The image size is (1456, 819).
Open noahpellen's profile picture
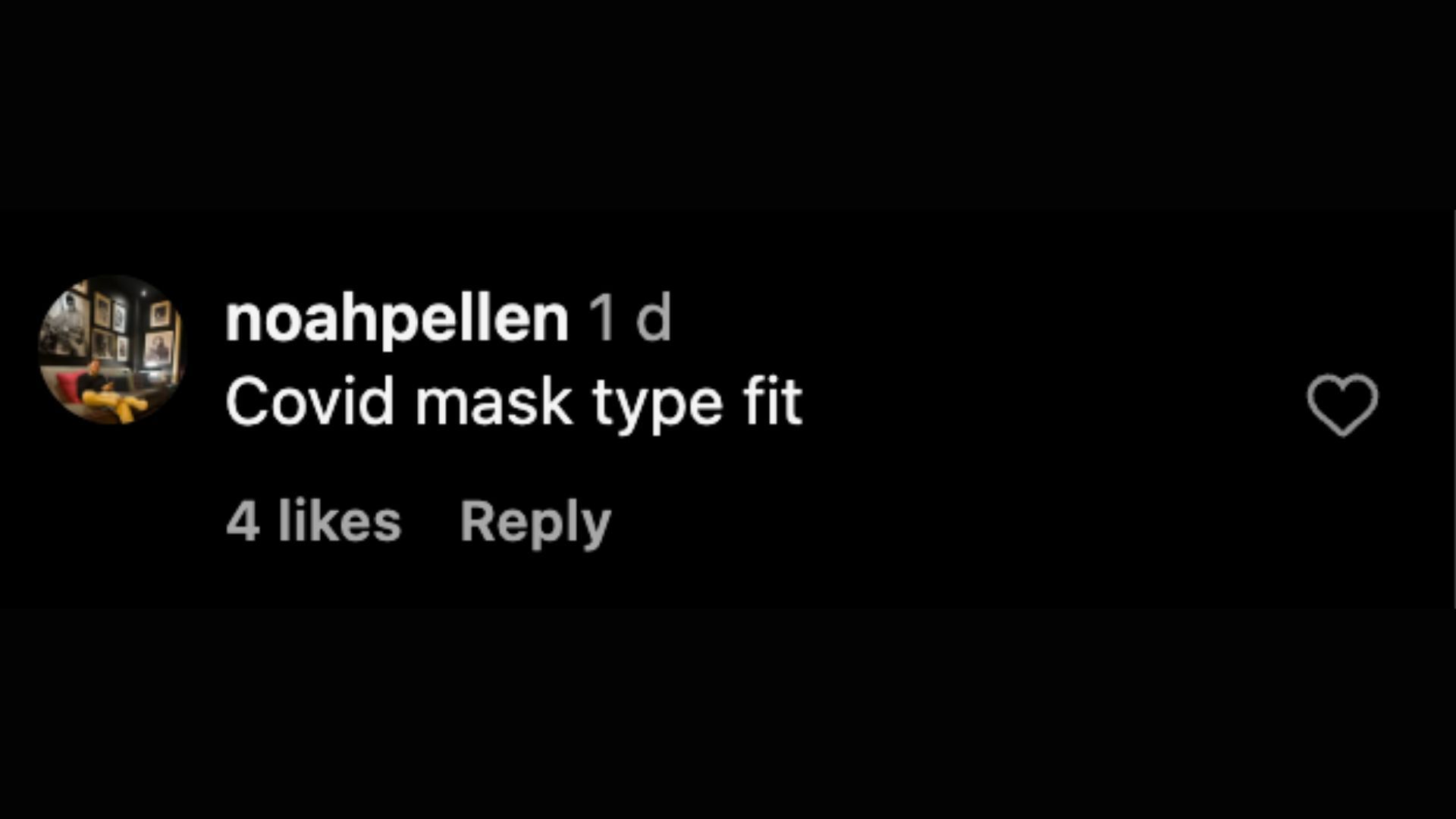pos(112,350)
